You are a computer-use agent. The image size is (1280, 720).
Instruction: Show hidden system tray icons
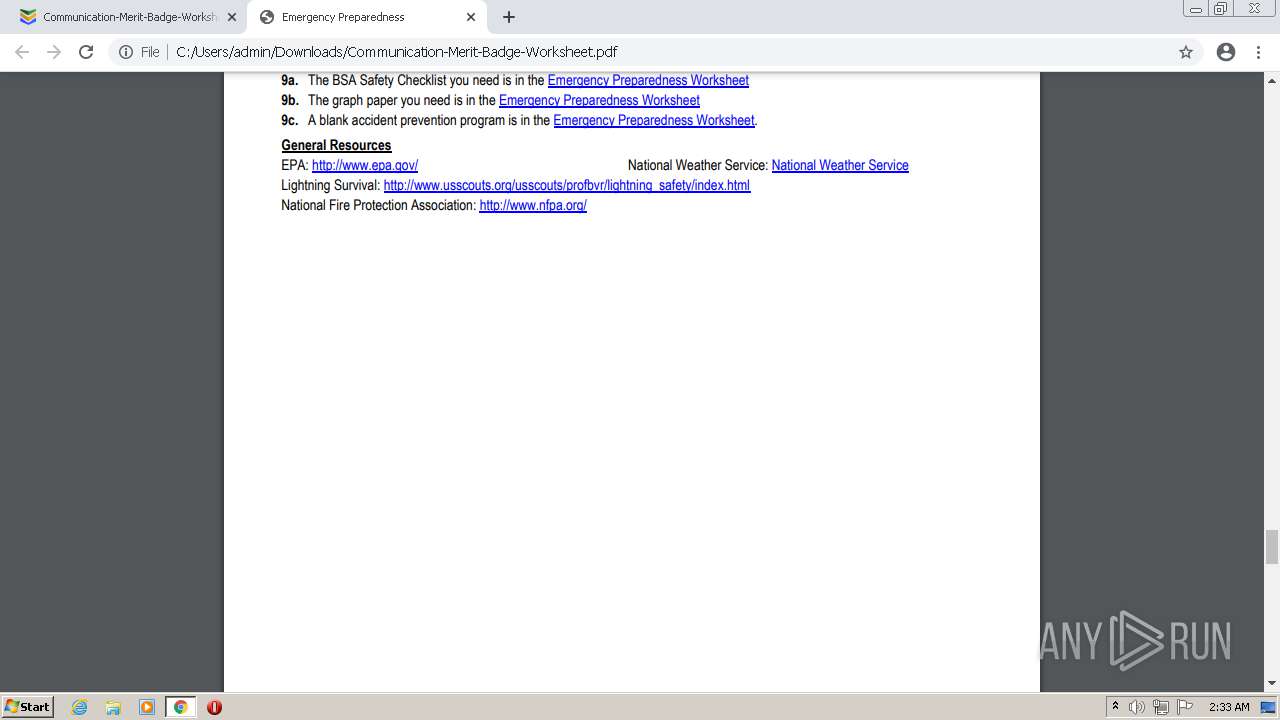point(1115,707)
